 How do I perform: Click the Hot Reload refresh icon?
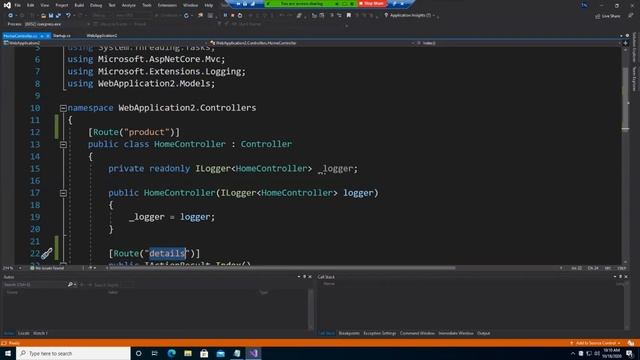click(x=186, y=16)
